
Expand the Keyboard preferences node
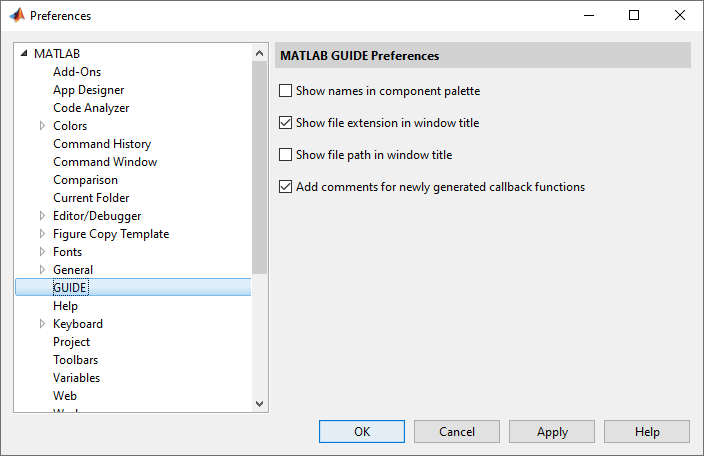point(42,324)
